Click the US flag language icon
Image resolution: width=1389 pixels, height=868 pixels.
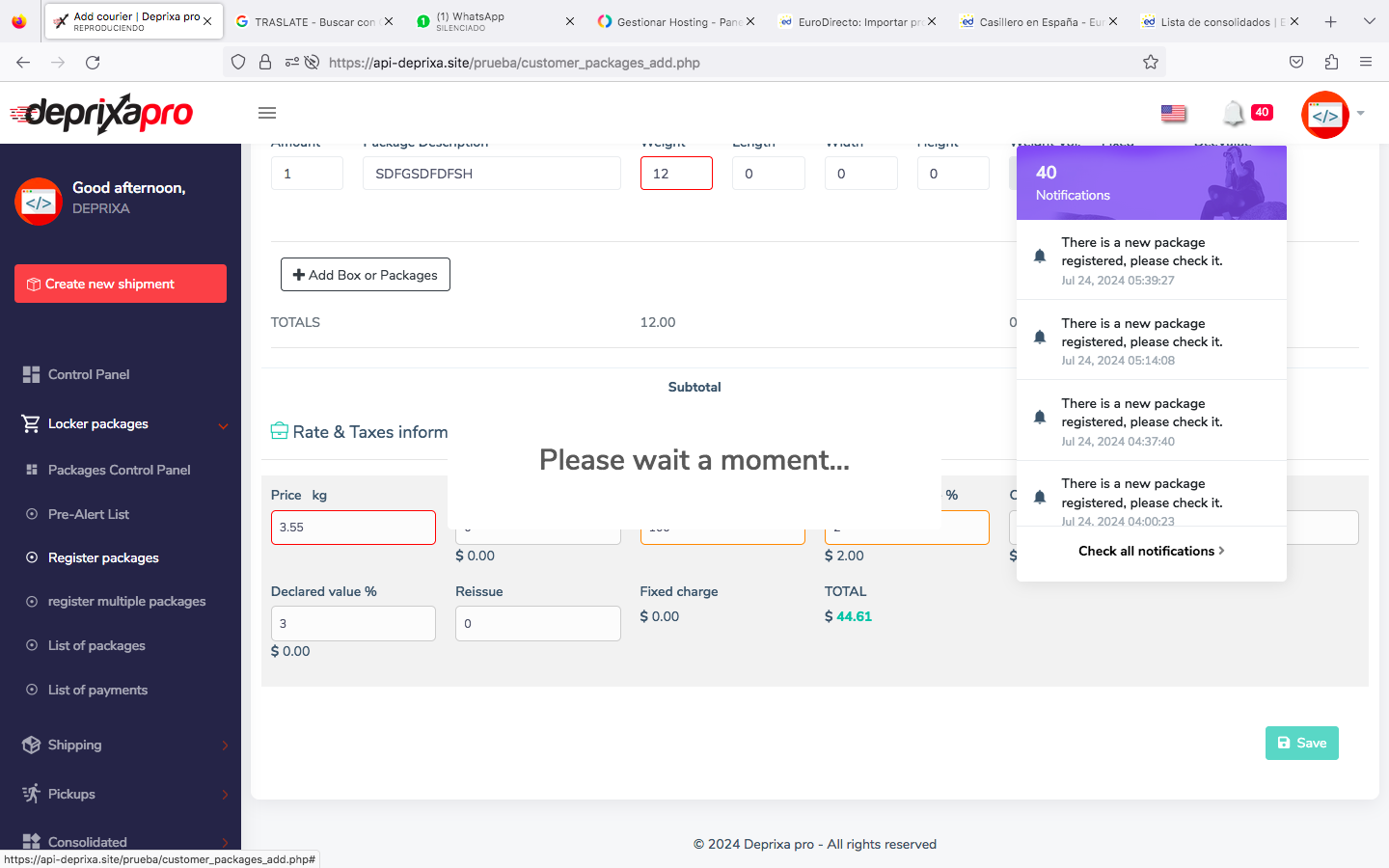[1173, 113]
